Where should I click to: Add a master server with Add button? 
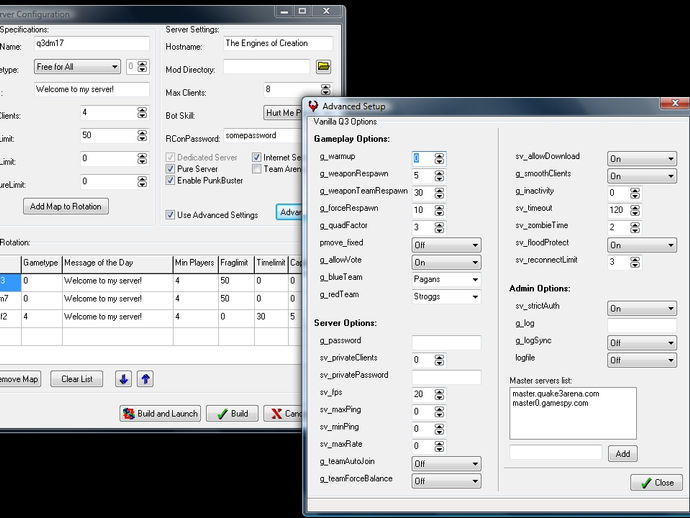click(623, 454)
